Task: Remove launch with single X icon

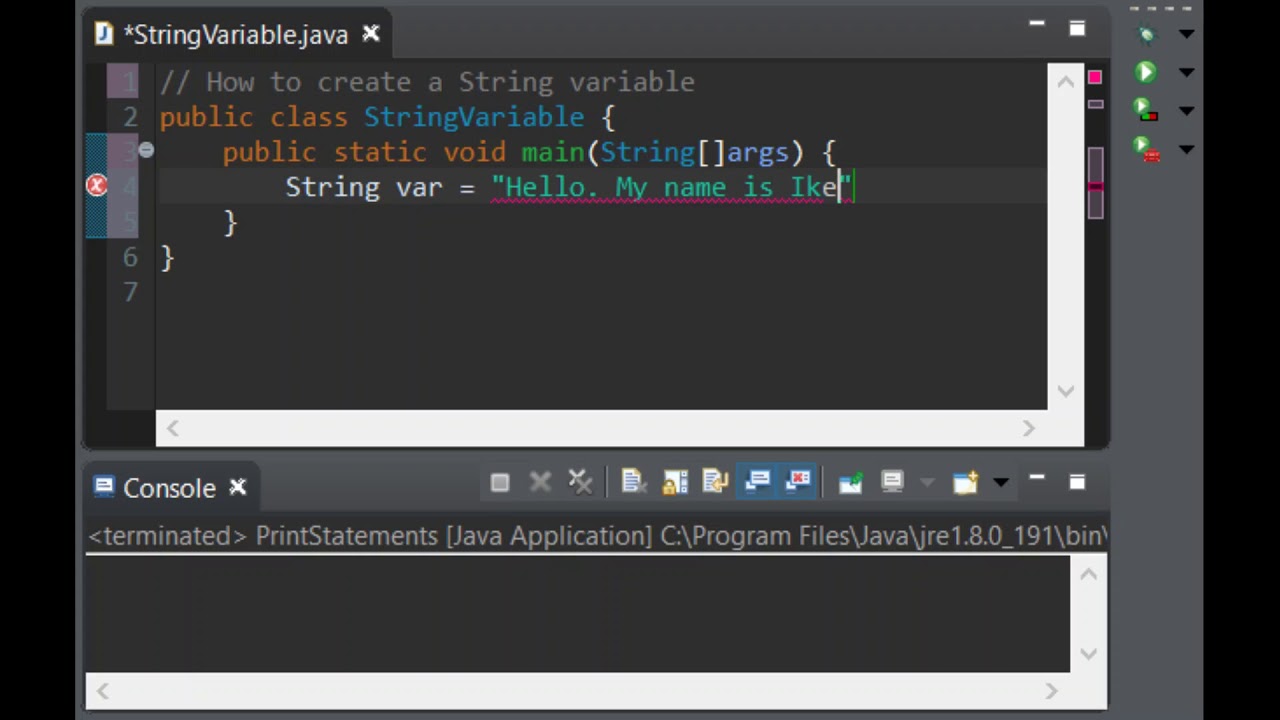Action: coord(540,483)
